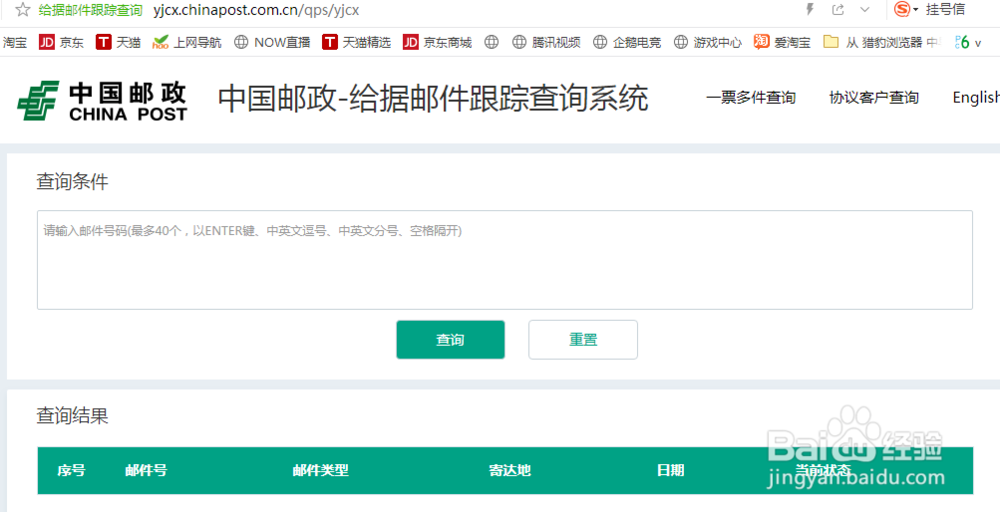Open the 腾讯视频 bookmark
This screenshot has width=1000, height=512.
[546, 43]
